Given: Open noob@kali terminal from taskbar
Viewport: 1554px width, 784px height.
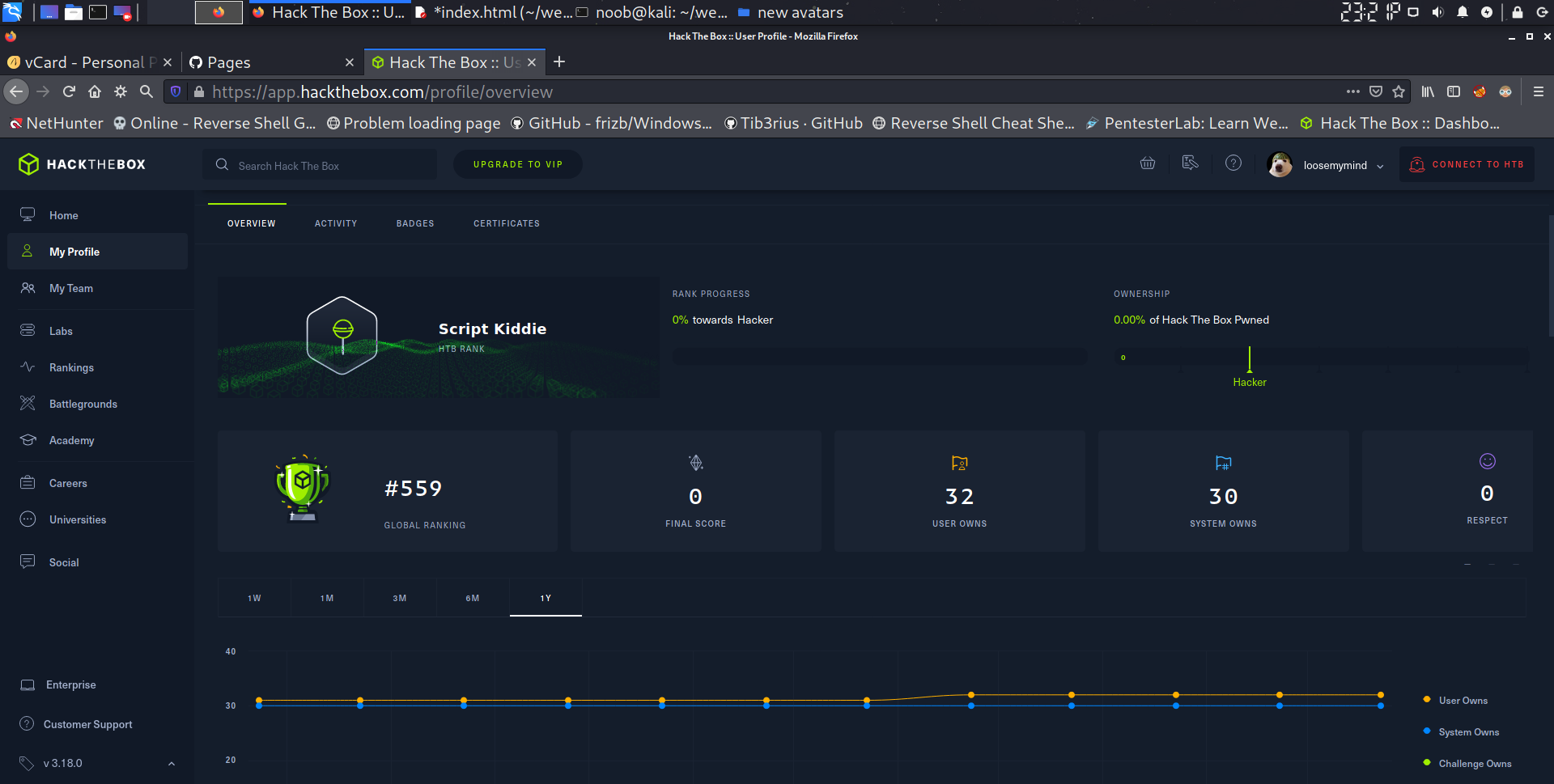Looking at the screenshot, I should point(652,12).
